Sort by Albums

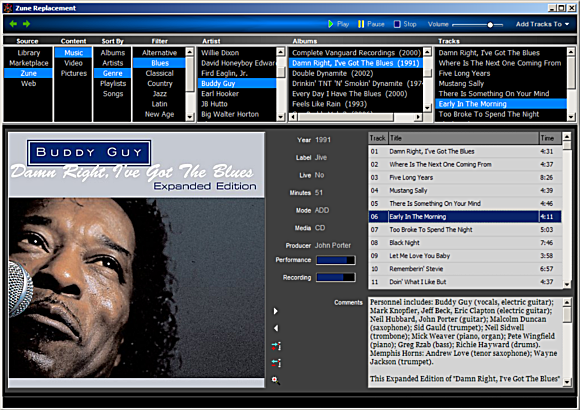(112, 53)
